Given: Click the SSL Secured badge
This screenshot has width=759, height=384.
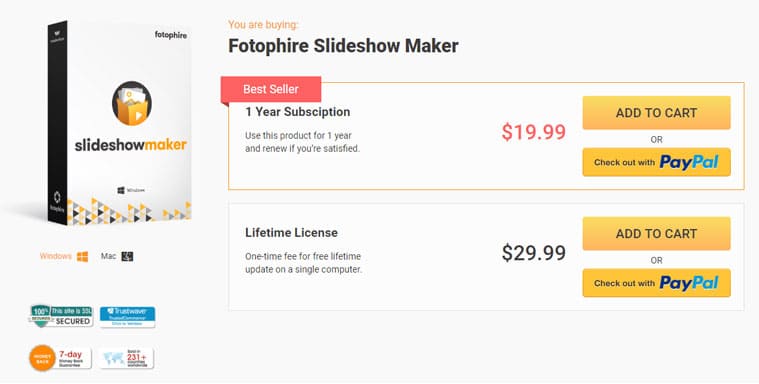Looking at the screenshot, I should (x=61, y=316).
